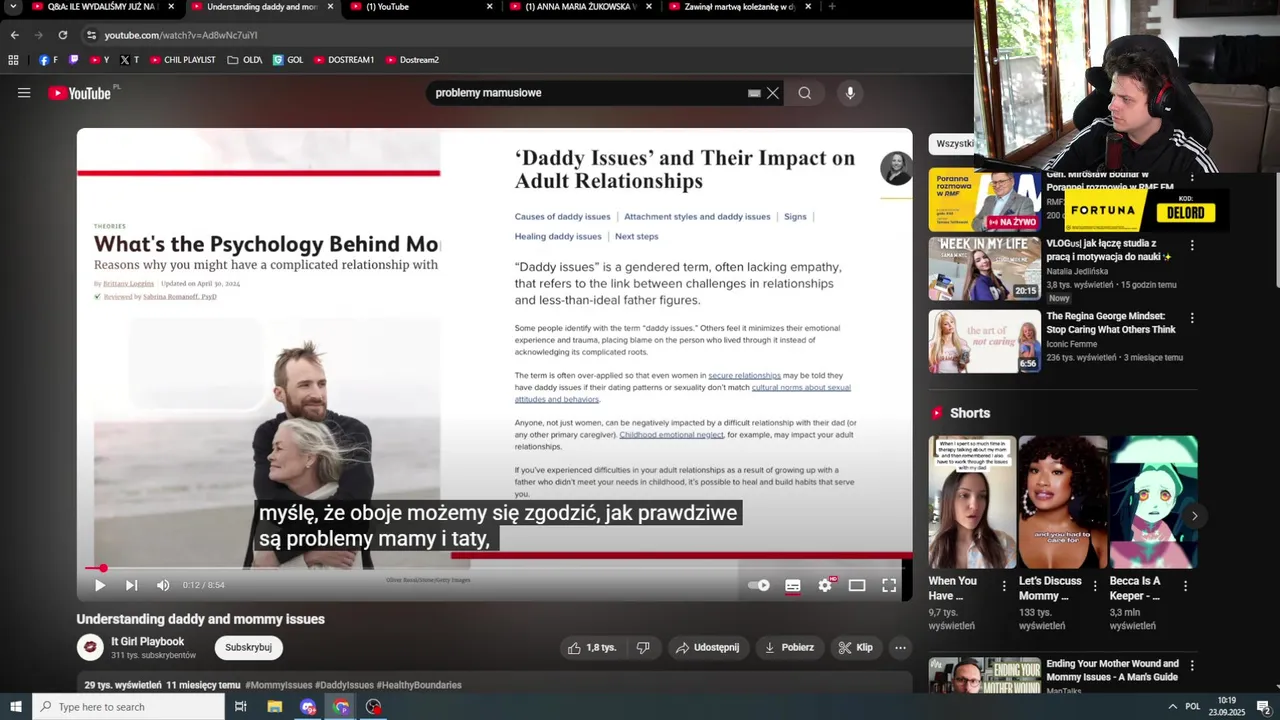The height and width of the screenshot is (720, 1280).
Task: Open the OLD\ bookmarks folder
Action: pyautogui.click(x=245, y=60)
